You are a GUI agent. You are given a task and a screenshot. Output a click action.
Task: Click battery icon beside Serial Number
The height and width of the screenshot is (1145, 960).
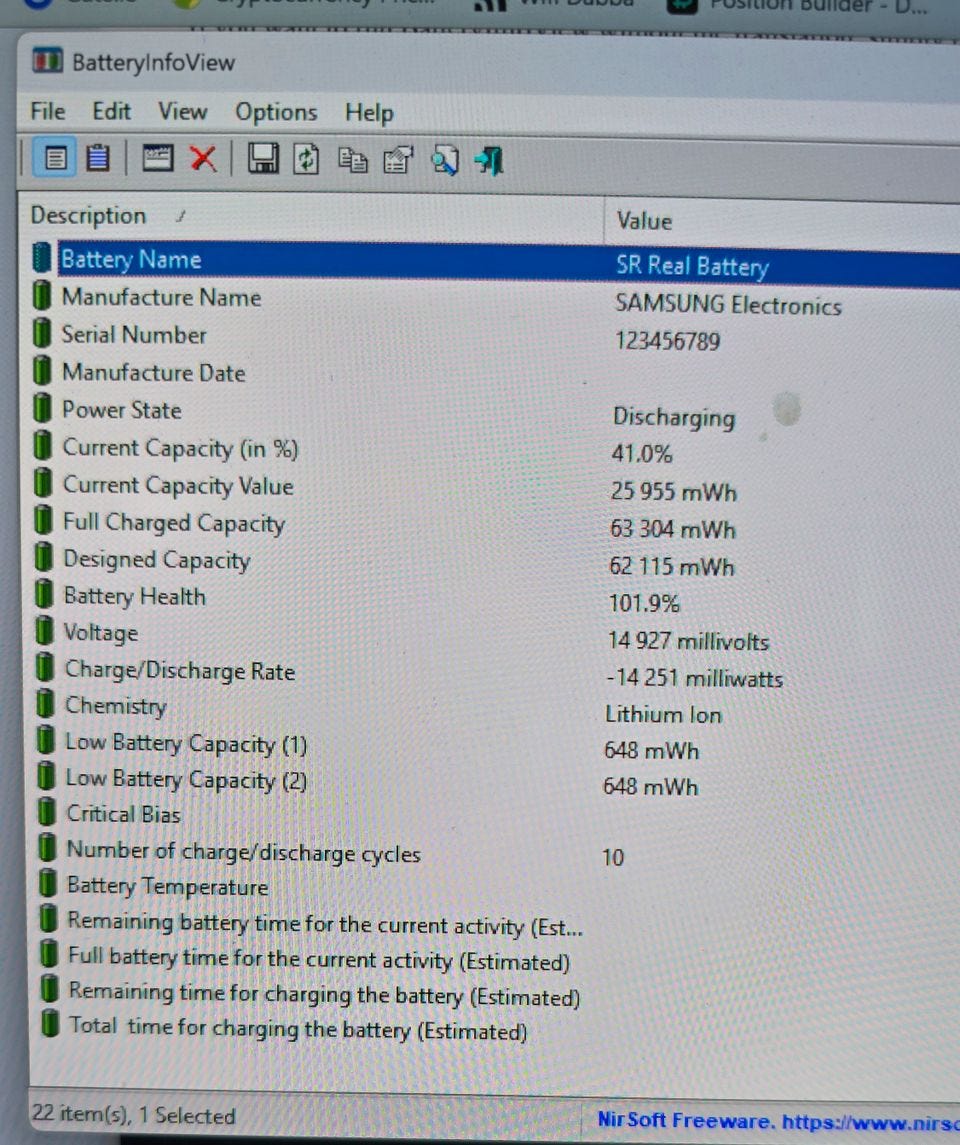[42, 333]
